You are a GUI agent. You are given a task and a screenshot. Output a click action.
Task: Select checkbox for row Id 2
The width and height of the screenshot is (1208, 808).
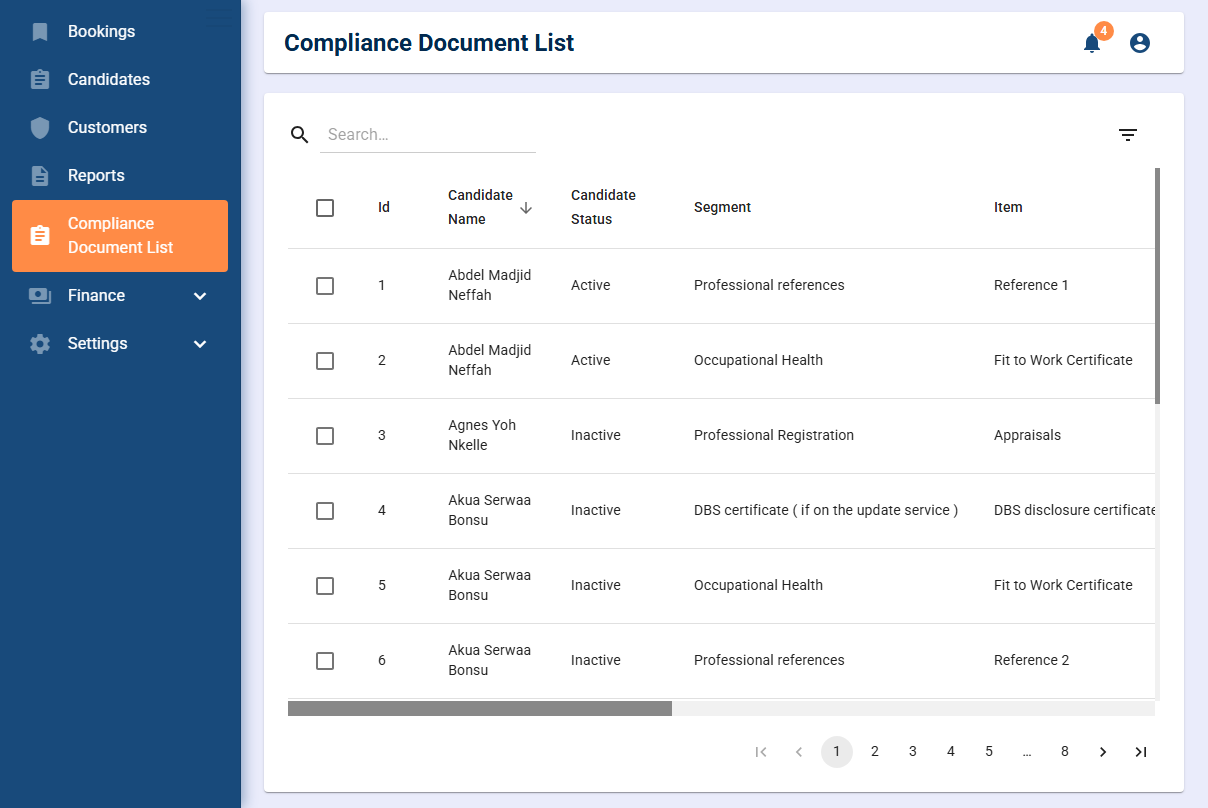point(325,361)
